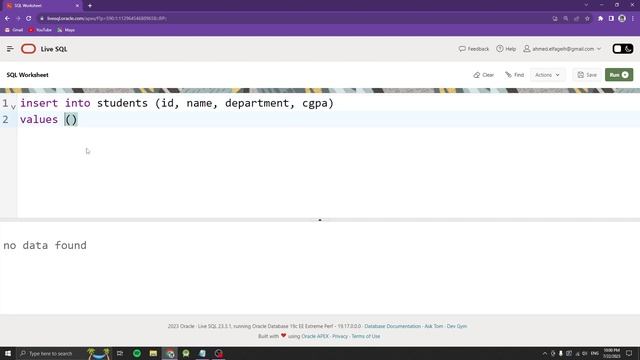The width and height of the screenshot is (640, 360).
Task: Click the 'no data found' result text
Action: coord(45,245)
